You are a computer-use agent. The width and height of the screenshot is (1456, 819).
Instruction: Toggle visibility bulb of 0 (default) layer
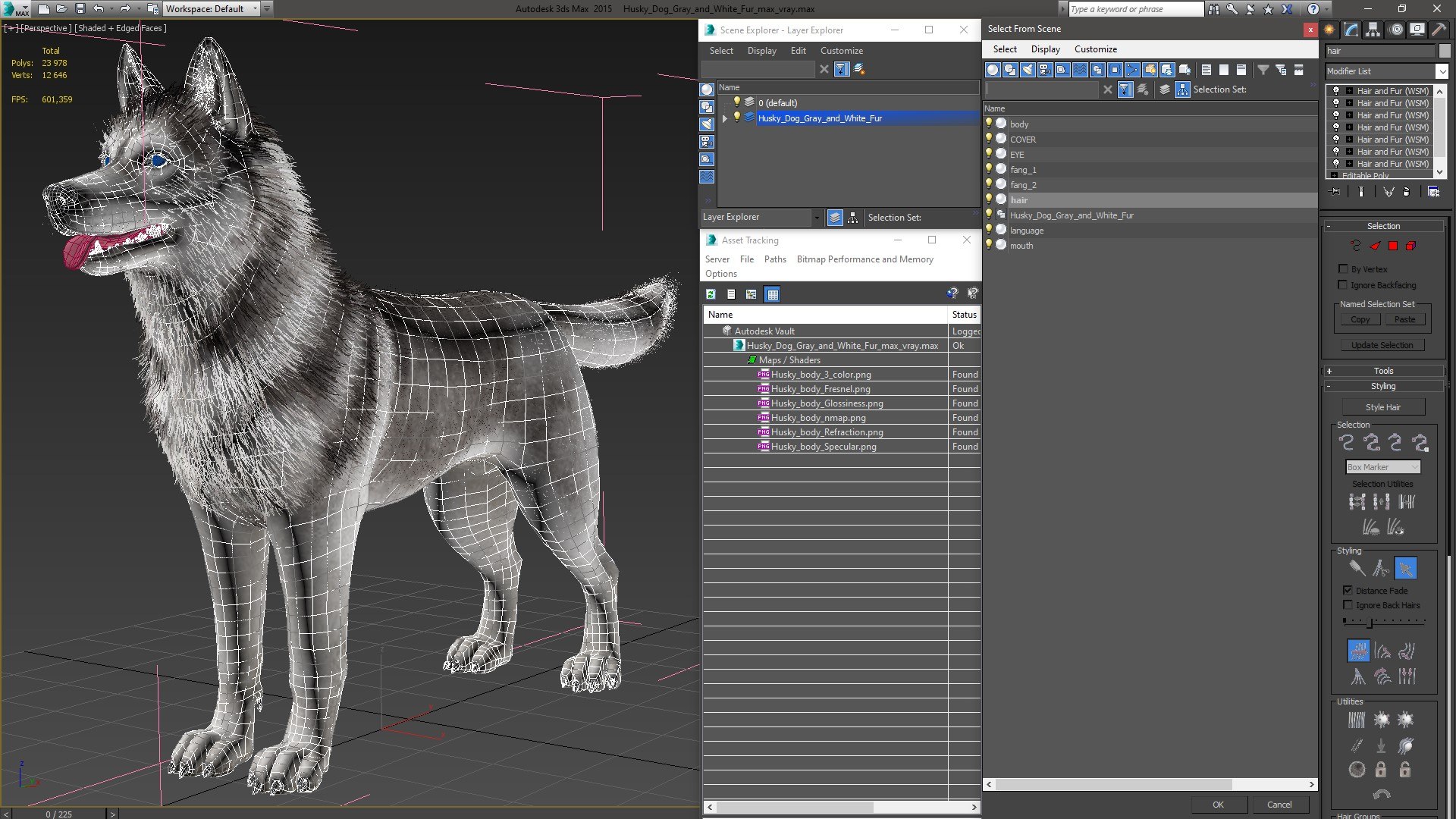pos(736,102)
